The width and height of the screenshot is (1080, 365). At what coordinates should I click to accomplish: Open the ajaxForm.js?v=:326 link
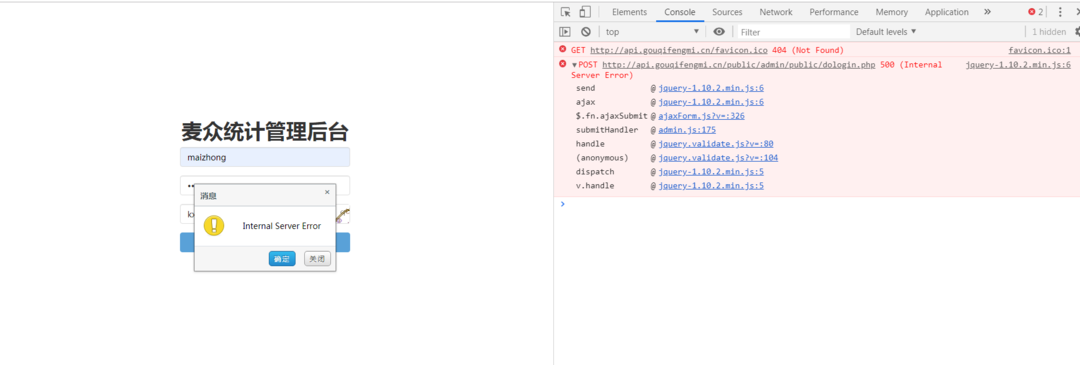click(x=701, y=116)
